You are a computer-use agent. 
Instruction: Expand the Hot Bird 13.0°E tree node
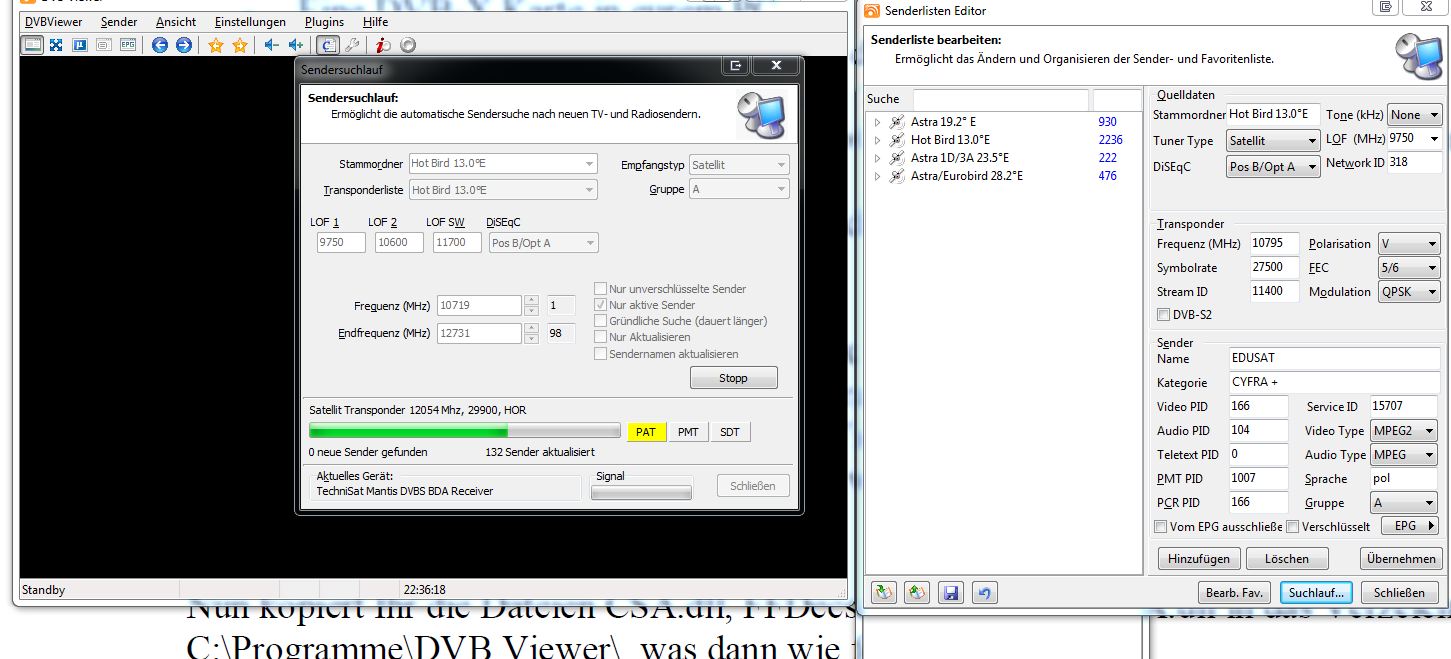(x=877, y=140)
